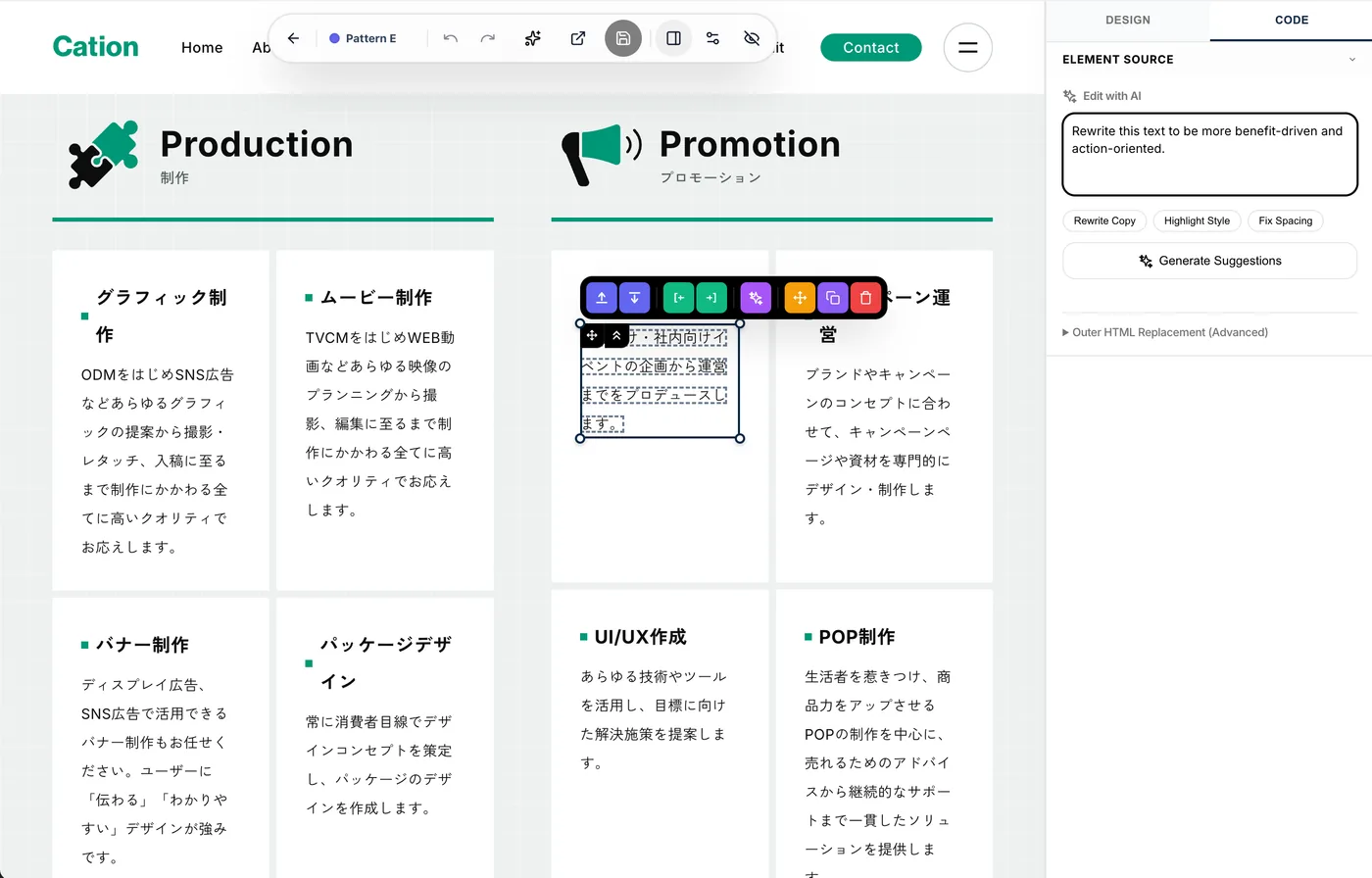
Task: Click the UI/UX作成 card description paragraph
Action: pos(654,719)
